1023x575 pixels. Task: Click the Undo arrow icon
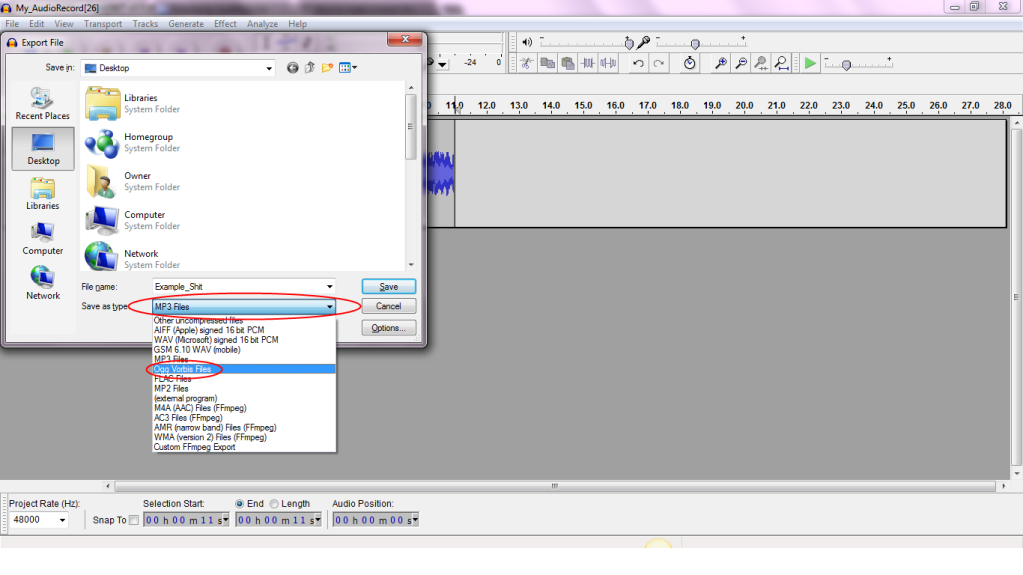(x=638, y=63)
